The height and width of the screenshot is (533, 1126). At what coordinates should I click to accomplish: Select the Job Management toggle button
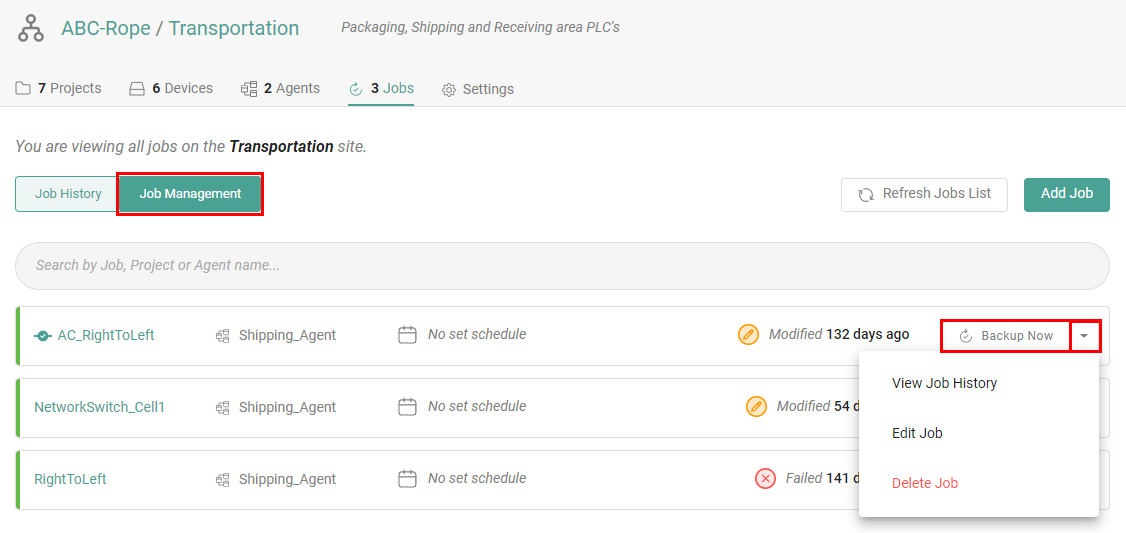click(x=190, y=194)
